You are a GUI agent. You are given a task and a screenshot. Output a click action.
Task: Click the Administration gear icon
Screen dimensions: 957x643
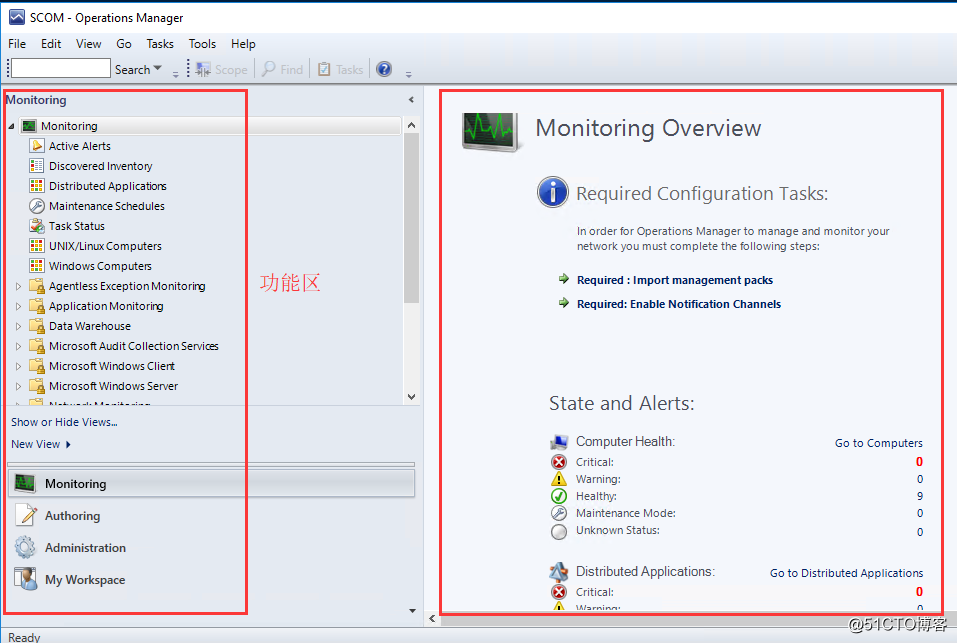(26, 547)
